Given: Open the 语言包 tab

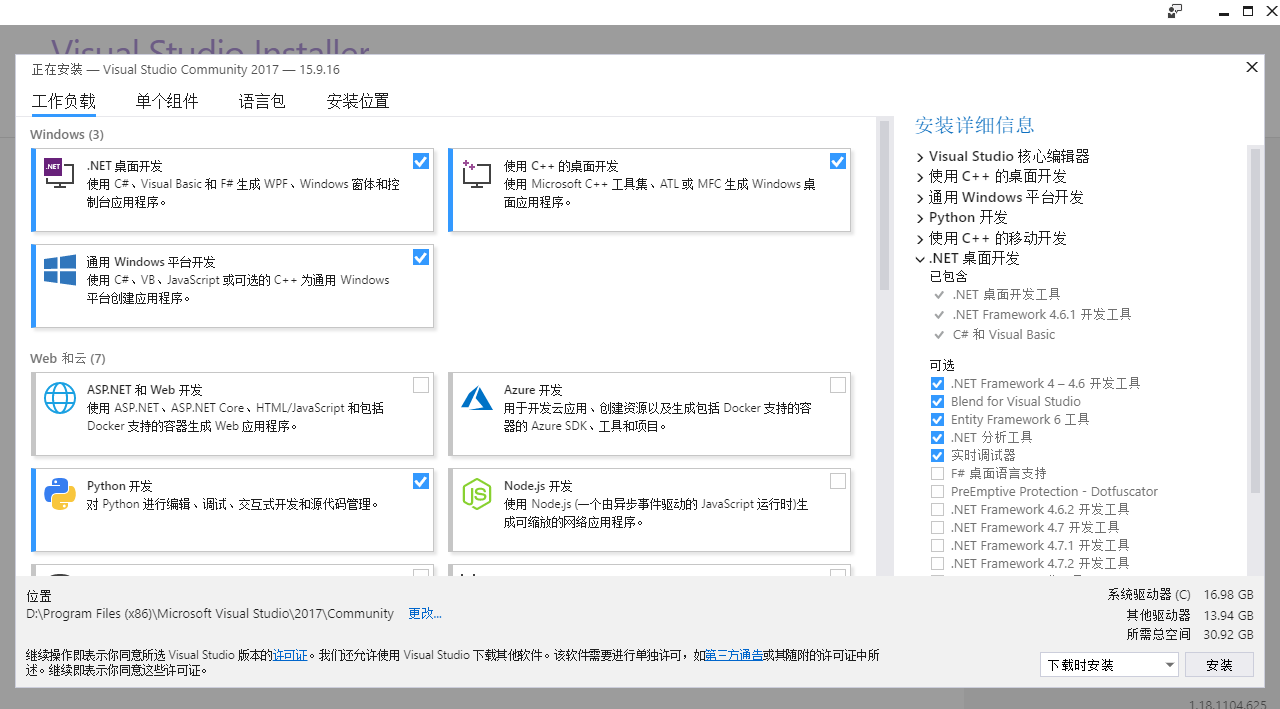Looking at the screenshot, I should (x=262, y=101).
